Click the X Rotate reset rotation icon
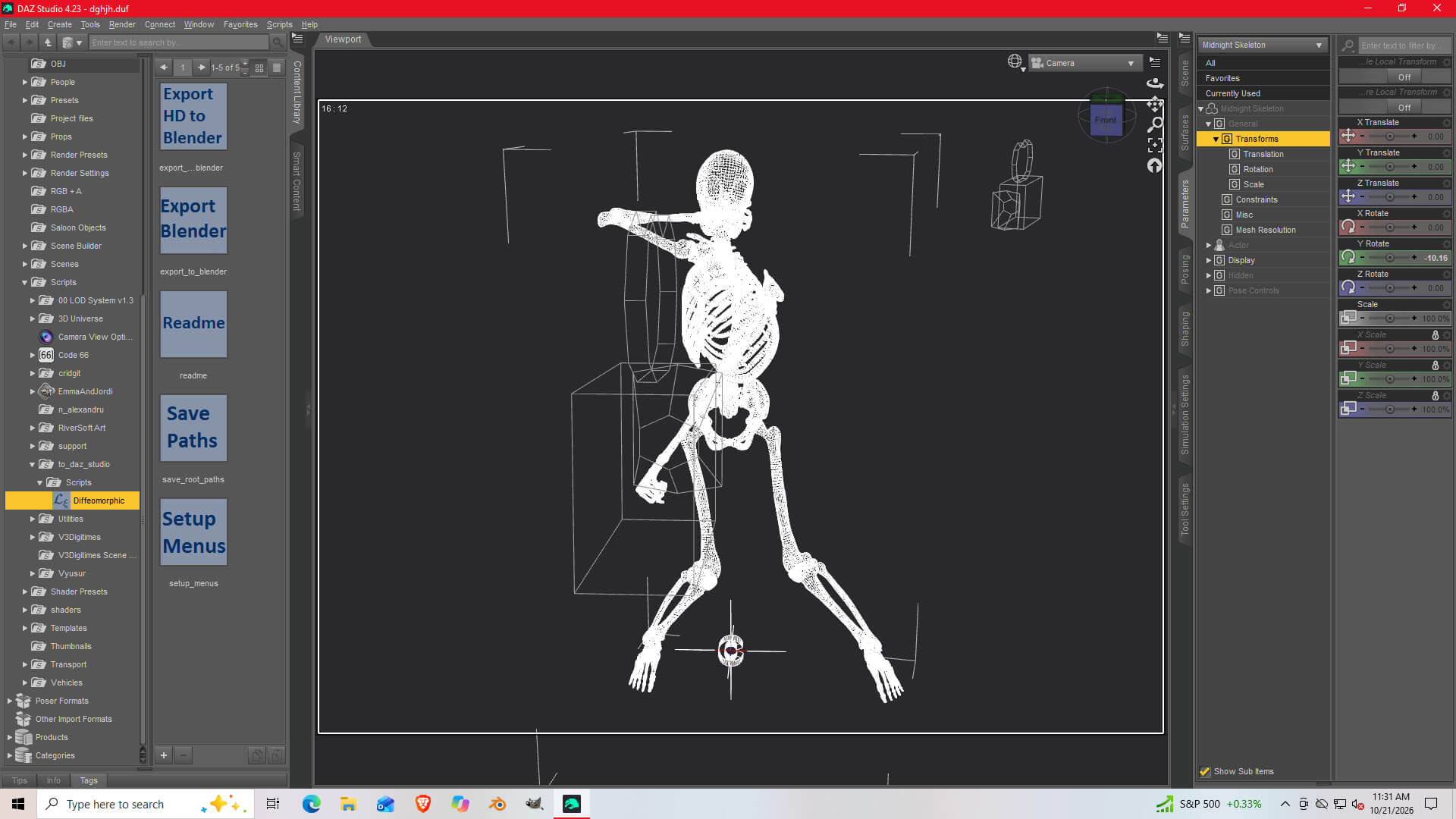This screenshot has width=1456, height=819. coord(1348,227)
